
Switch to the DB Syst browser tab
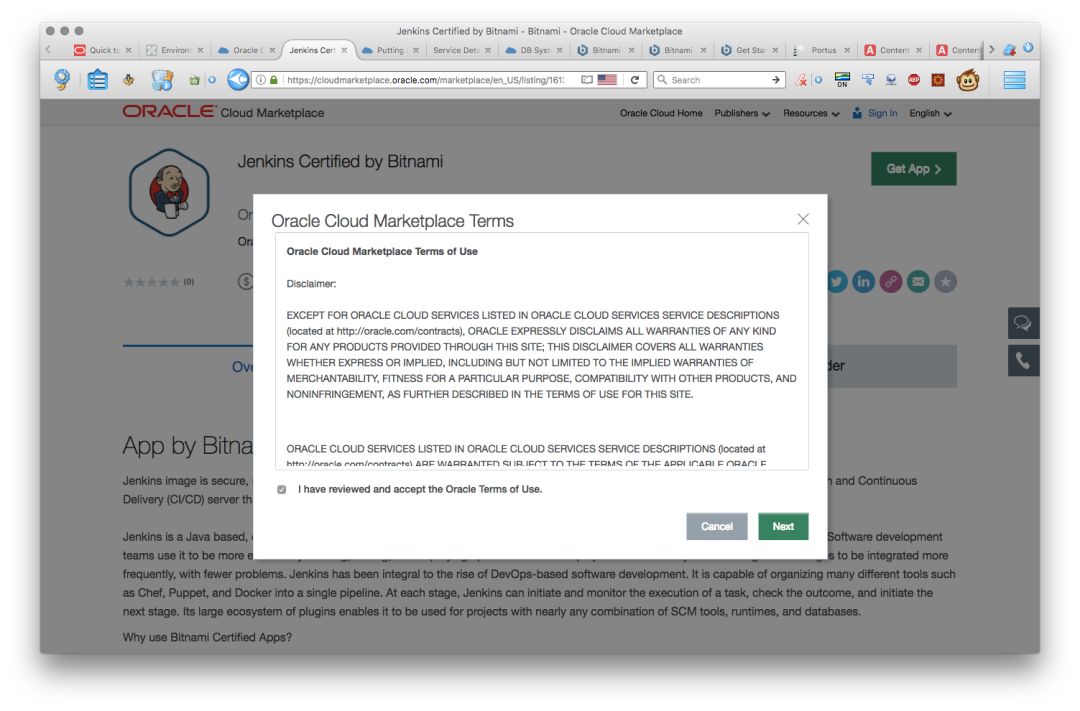534,50
